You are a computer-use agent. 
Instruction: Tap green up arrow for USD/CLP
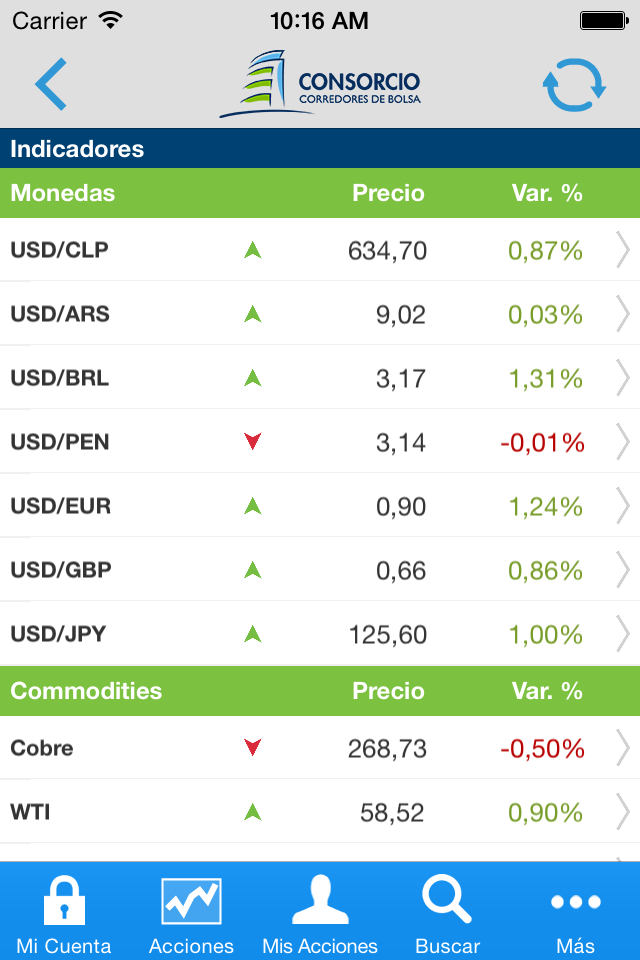(x=253, y=250)
